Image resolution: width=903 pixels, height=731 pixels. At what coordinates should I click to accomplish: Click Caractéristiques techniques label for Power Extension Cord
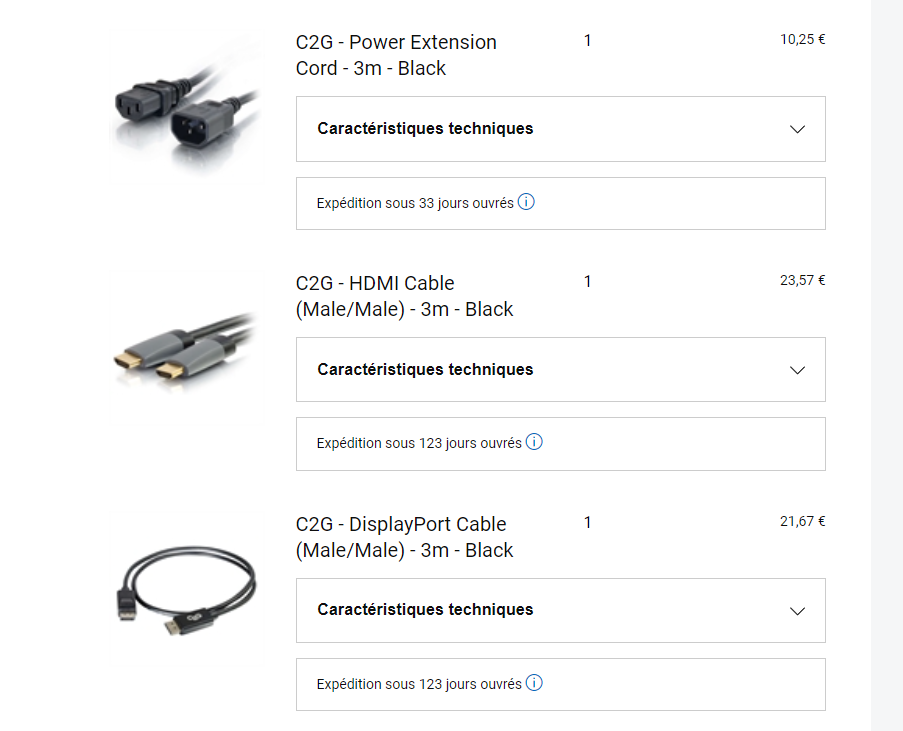pyautogui.click(x=425, y=128)
